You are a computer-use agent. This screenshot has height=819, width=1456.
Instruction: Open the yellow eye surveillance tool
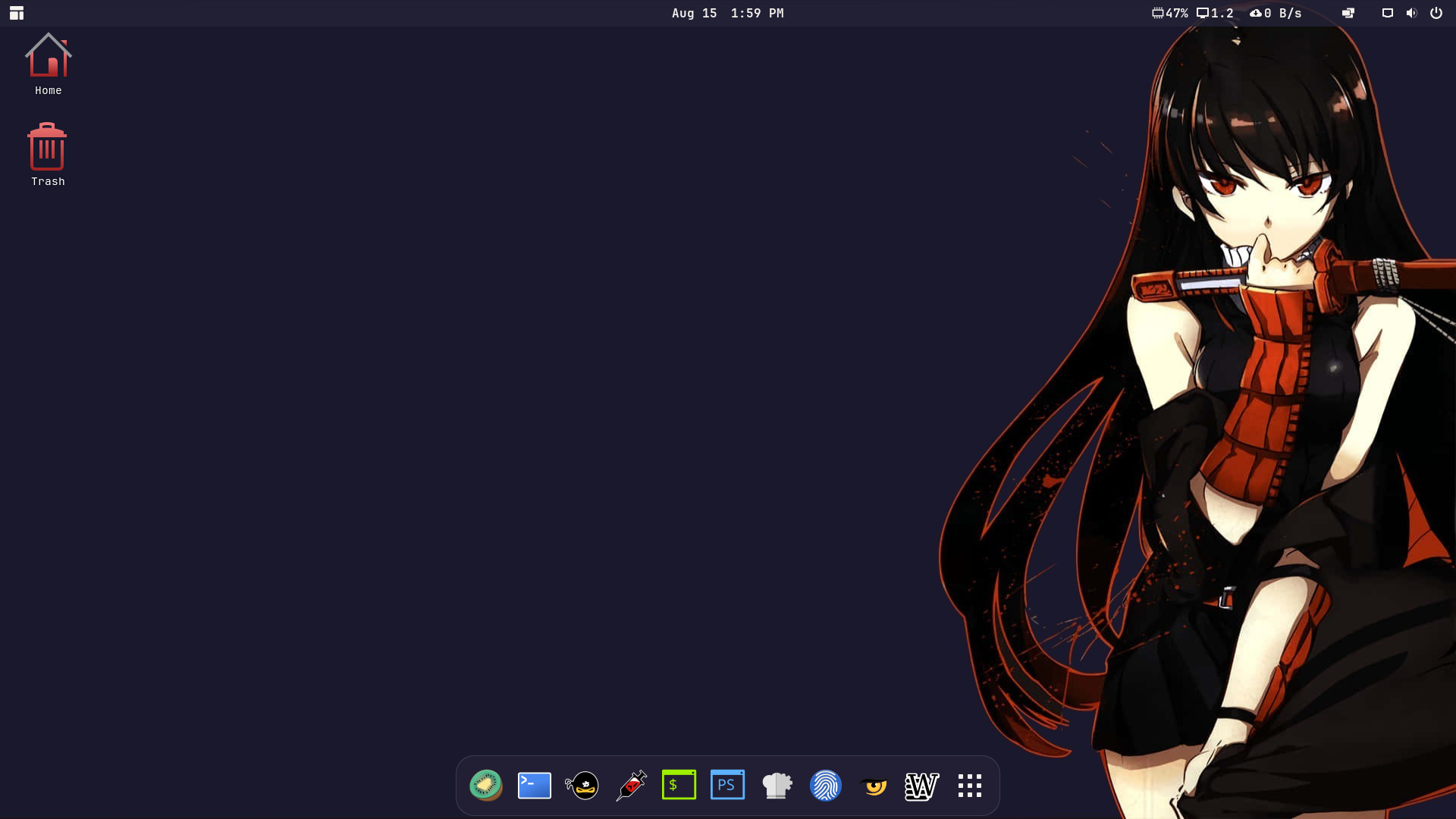click(x=874, y=786)
